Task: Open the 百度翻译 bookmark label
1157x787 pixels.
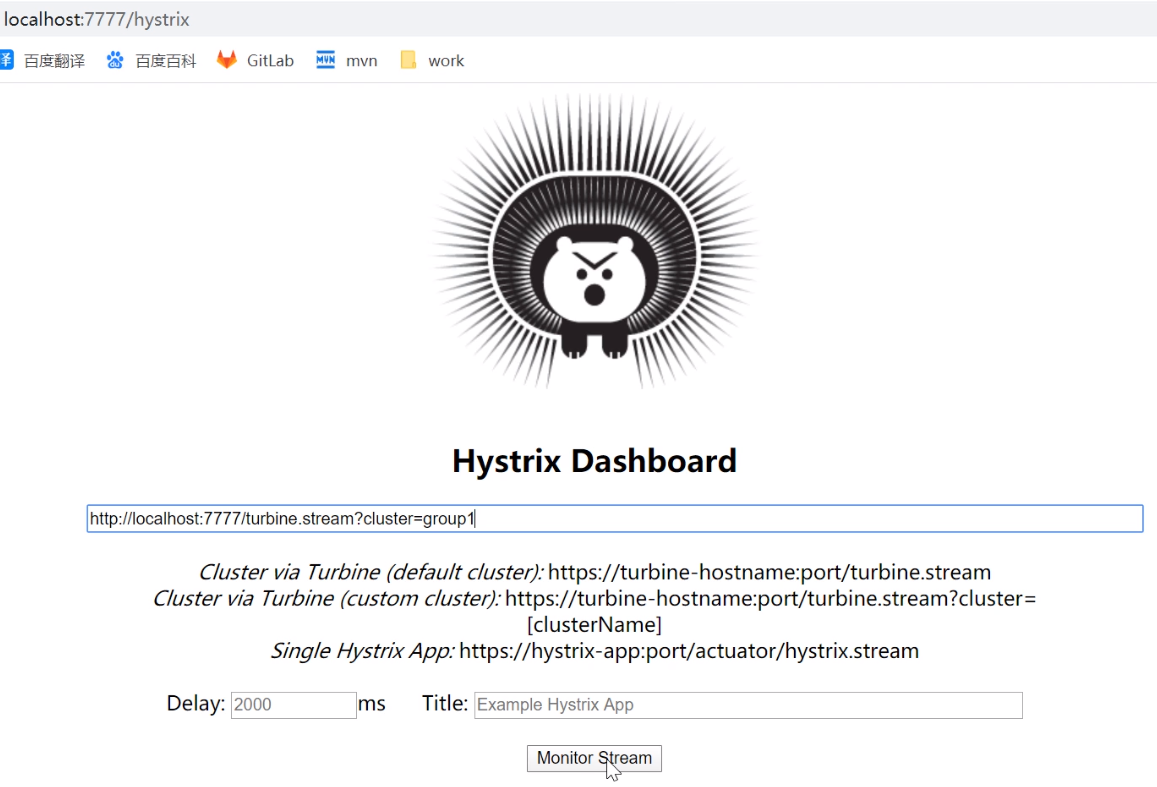Action: coord(54,61)
